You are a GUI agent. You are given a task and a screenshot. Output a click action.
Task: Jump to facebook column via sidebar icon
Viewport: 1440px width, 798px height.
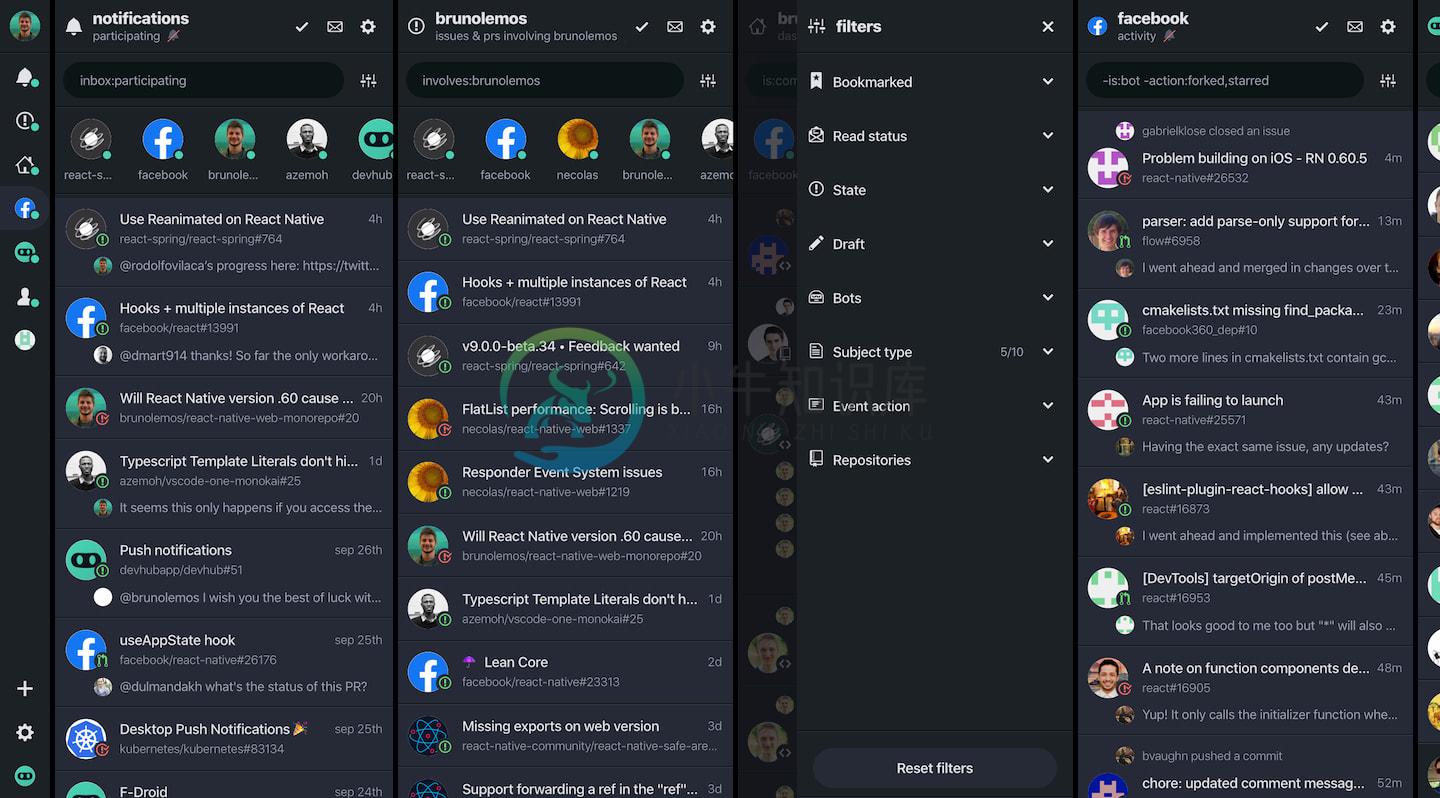[x=25, y=209]
